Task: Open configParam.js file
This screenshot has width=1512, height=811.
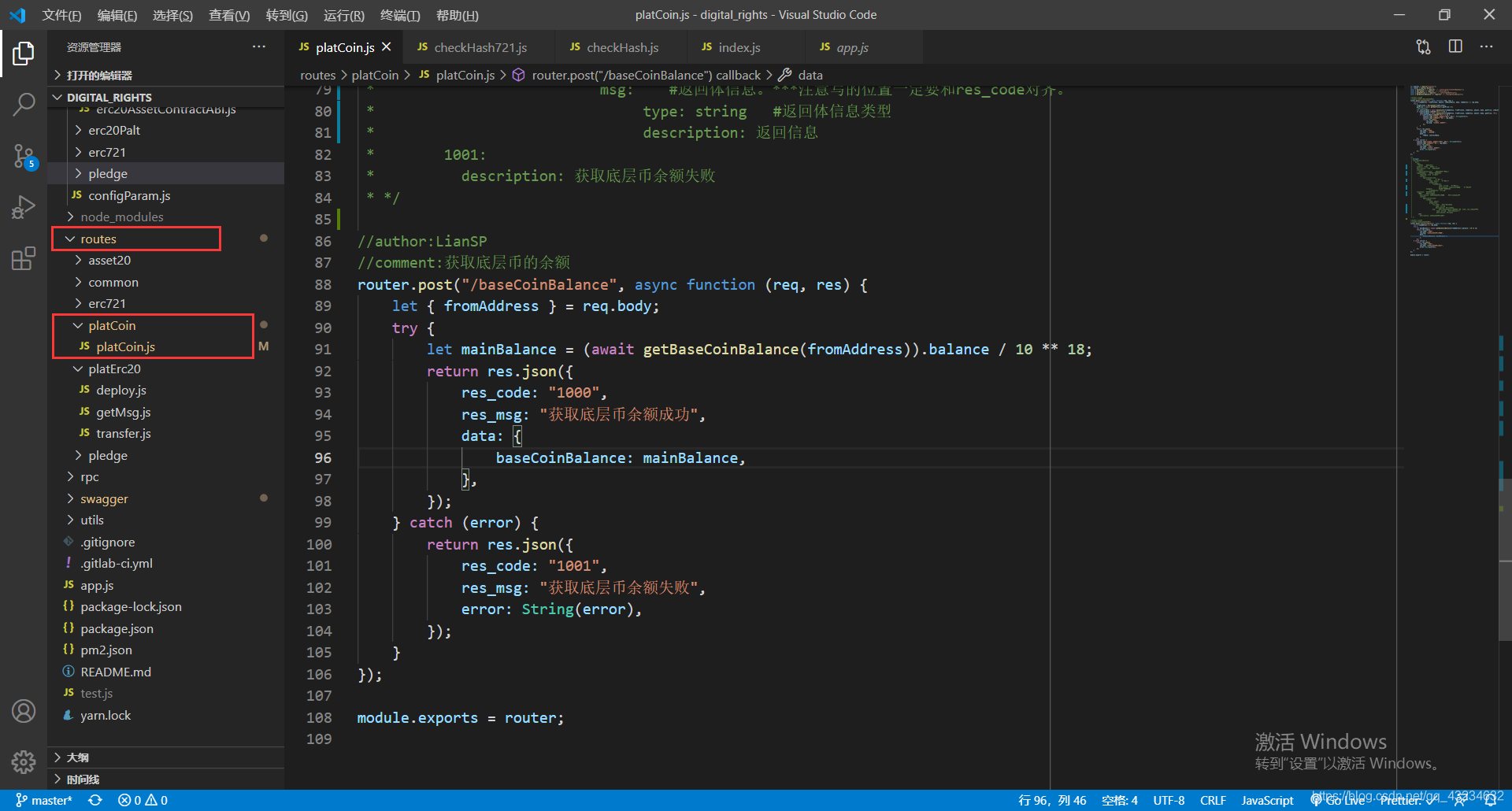Action: 165,195
